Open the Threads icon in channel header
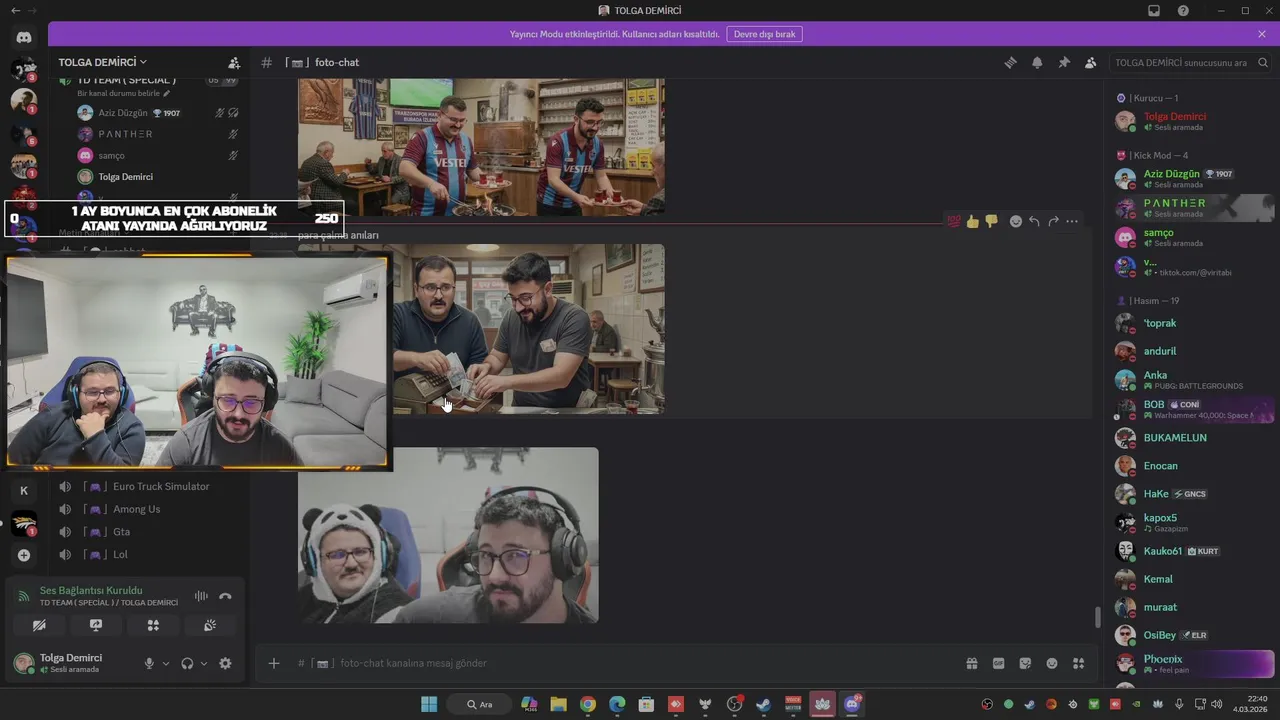Screen dimensions: 1280x720 pyautogui.click(x=1010, y=62)
